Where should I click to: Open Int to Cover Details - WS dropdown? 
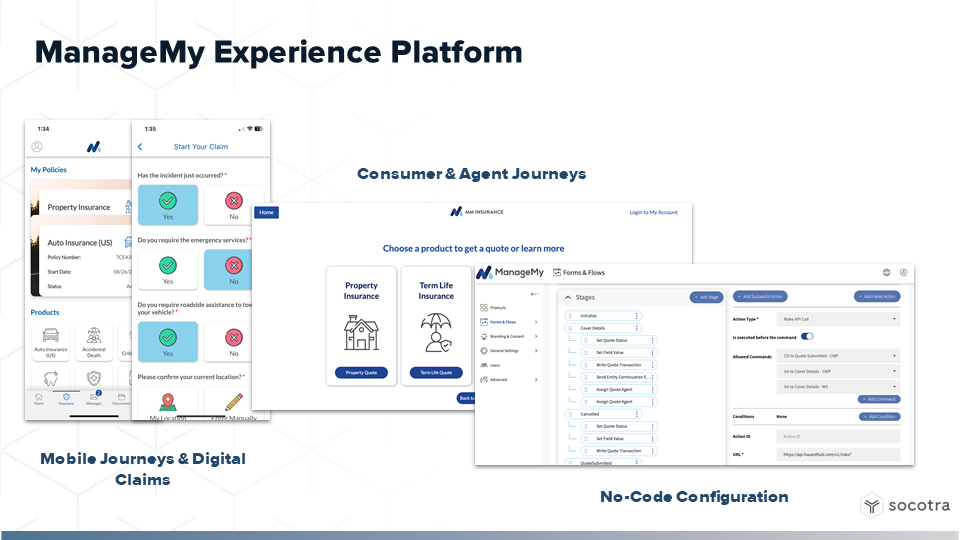[838, 386]
